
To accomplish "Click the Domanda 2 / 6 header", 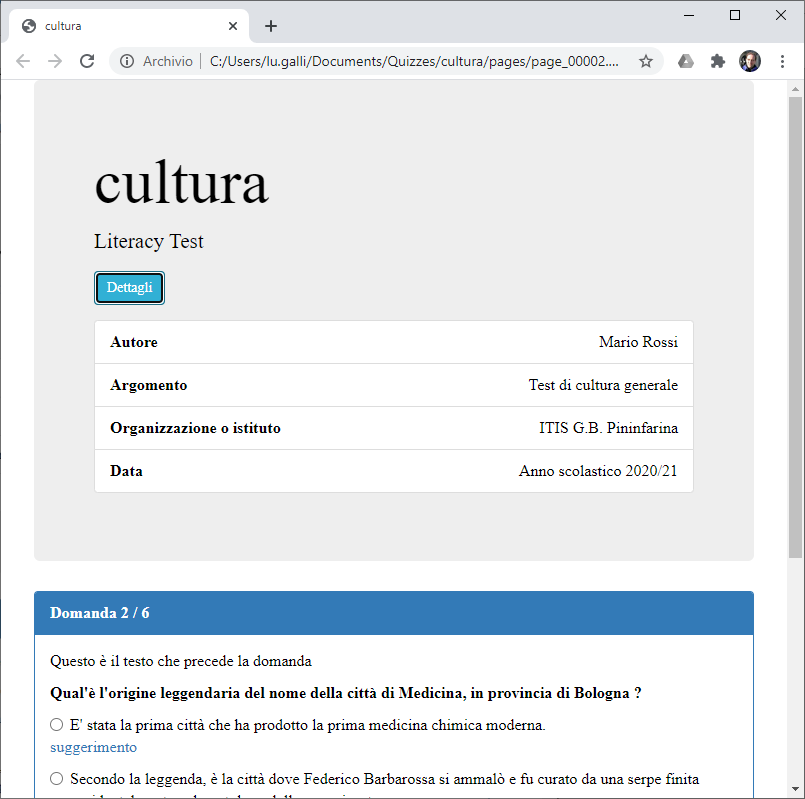I will (x=394, y=613).
